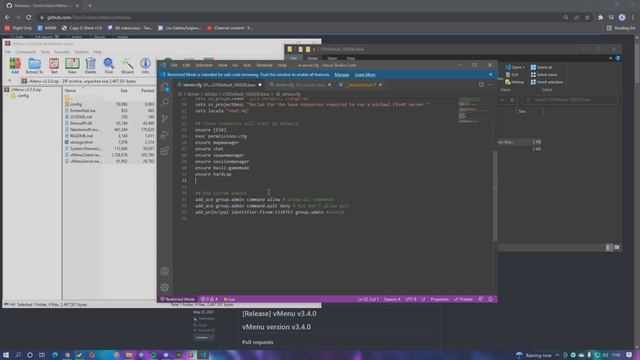Click the taskbar search icon
640x360 pixels.
pos(18,355)
